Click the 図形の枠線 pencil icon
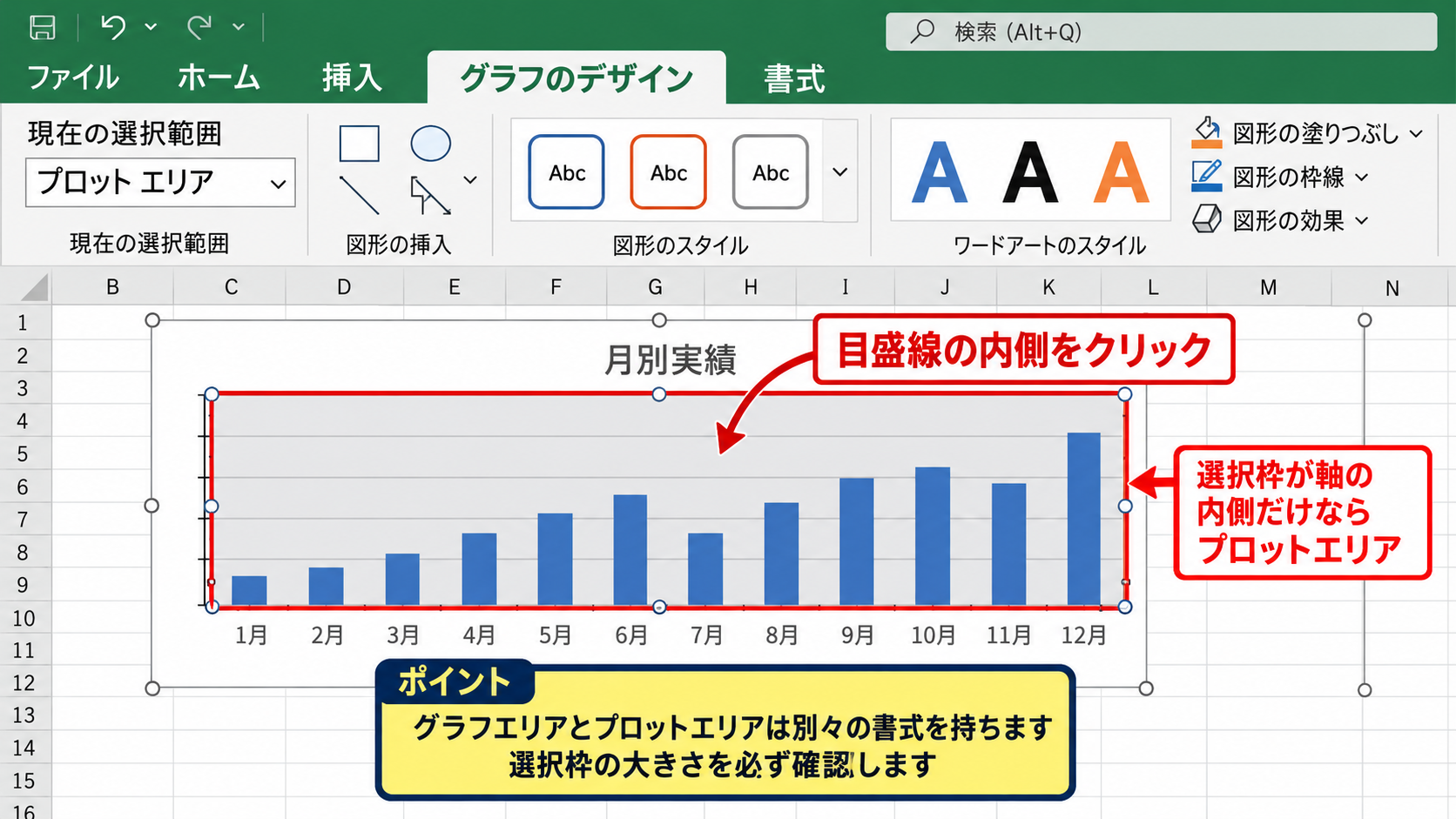The width and height of the screenshot is (1456, 819). (1207, 177)
